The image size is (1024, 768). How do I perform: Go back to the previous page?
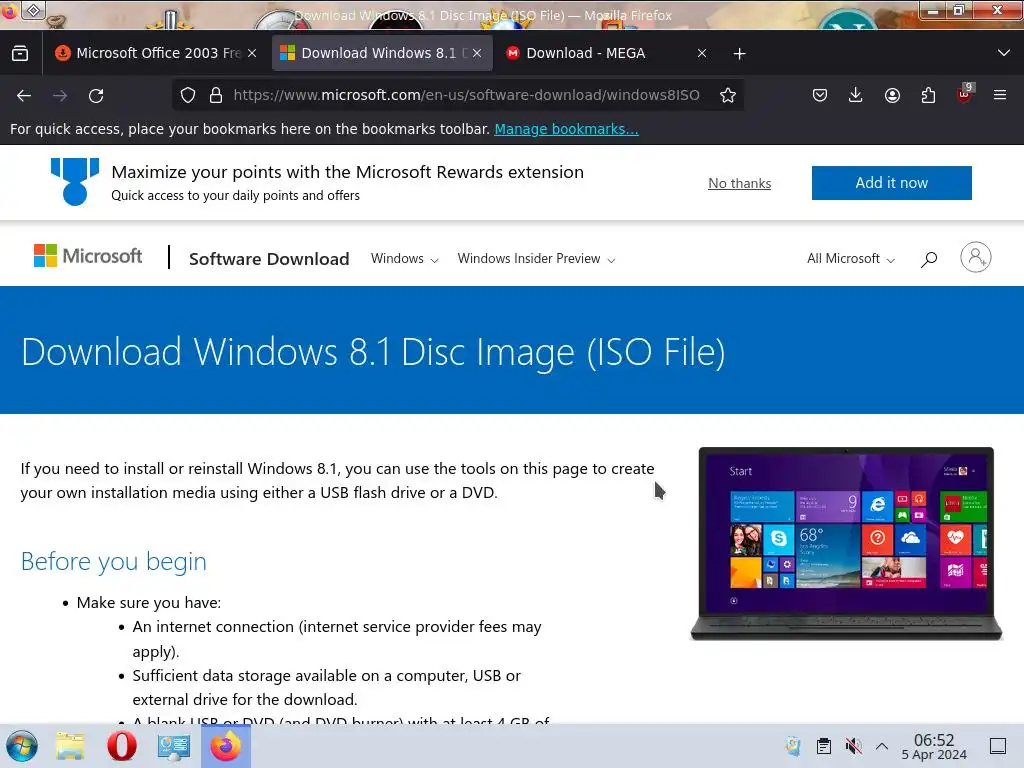click(x=24, y=95)
